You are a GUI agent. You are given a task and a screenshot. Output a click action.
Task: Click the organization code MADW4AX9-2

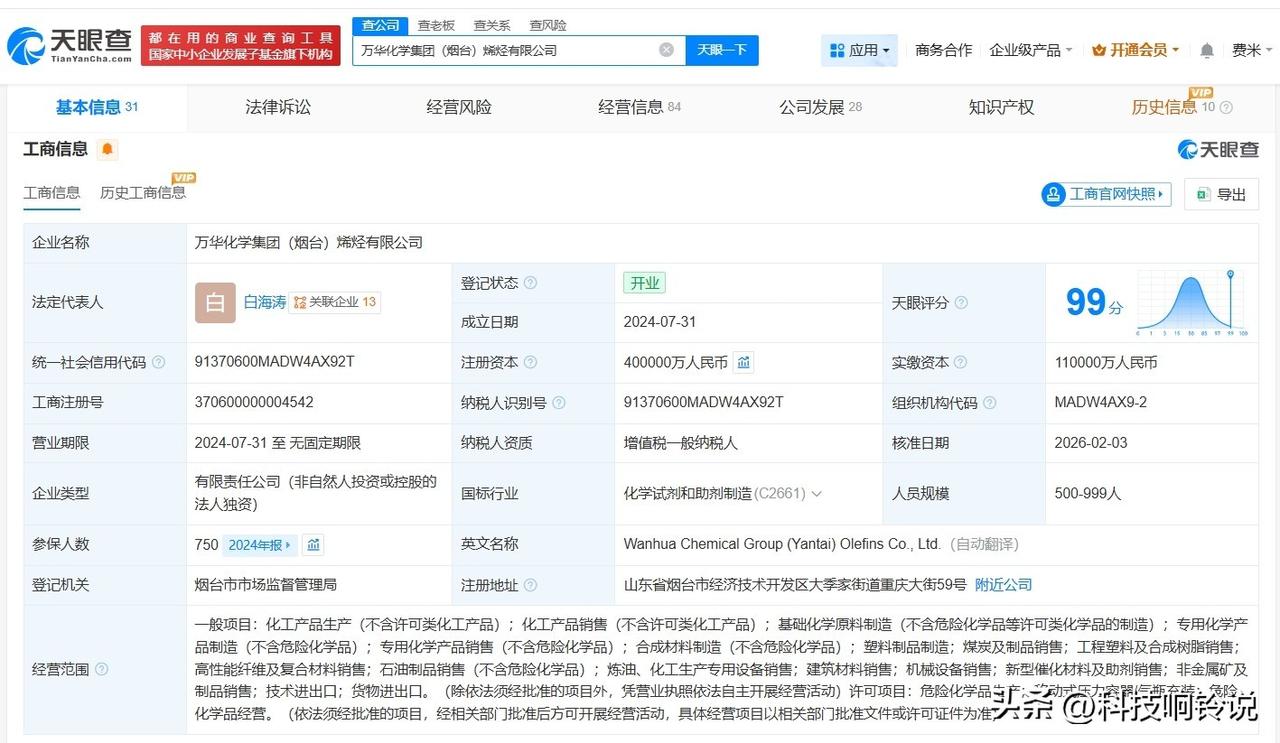(1101, 402)
